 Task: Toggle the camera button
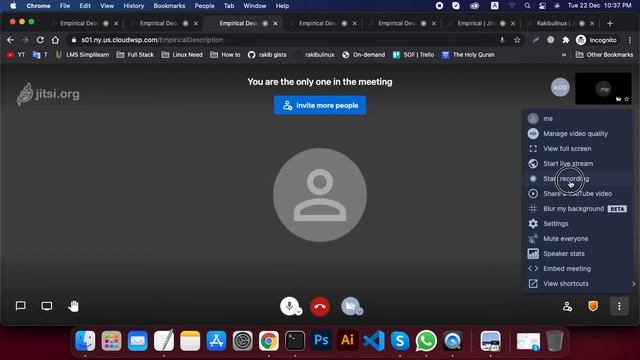[x=350, y=306]
